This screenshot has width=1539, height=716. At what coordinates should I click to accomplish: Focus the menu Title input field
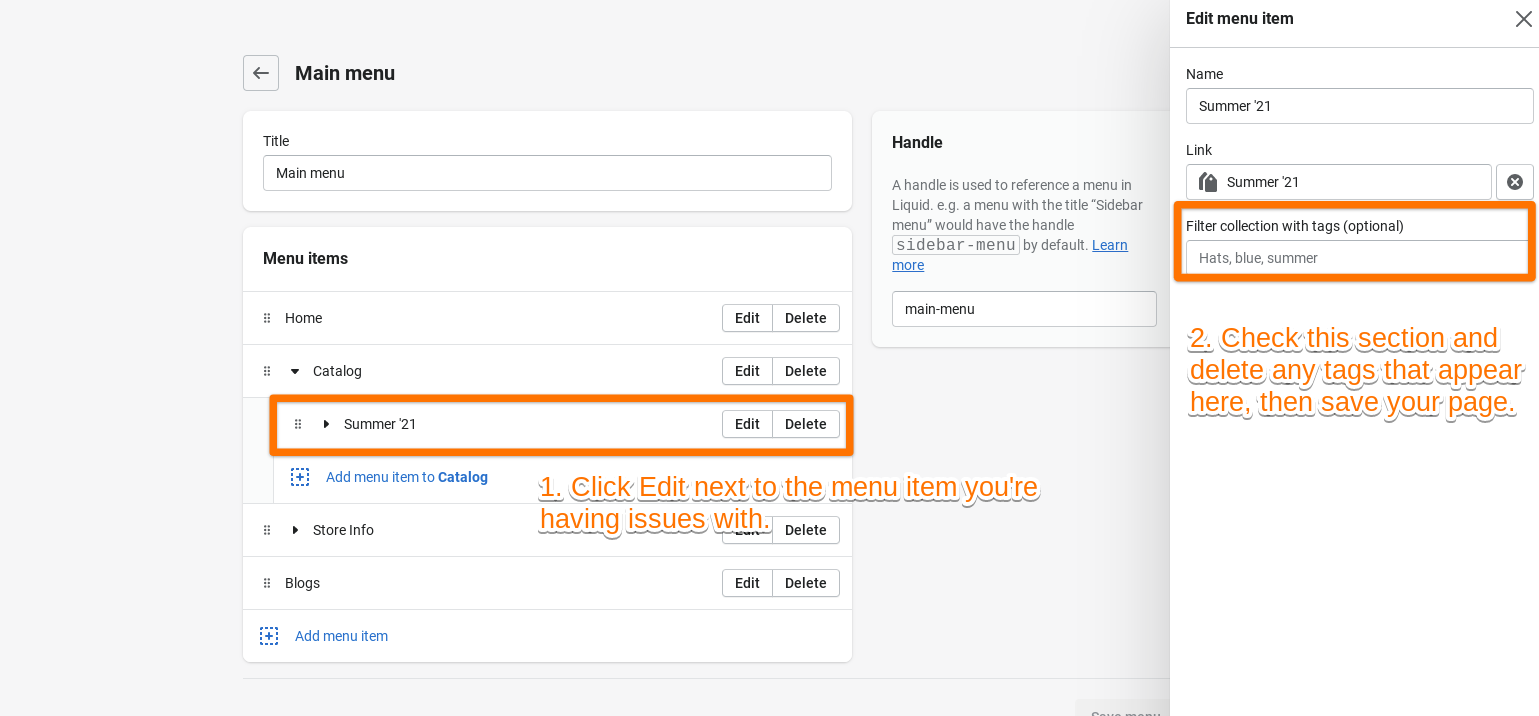pos(547,173)
